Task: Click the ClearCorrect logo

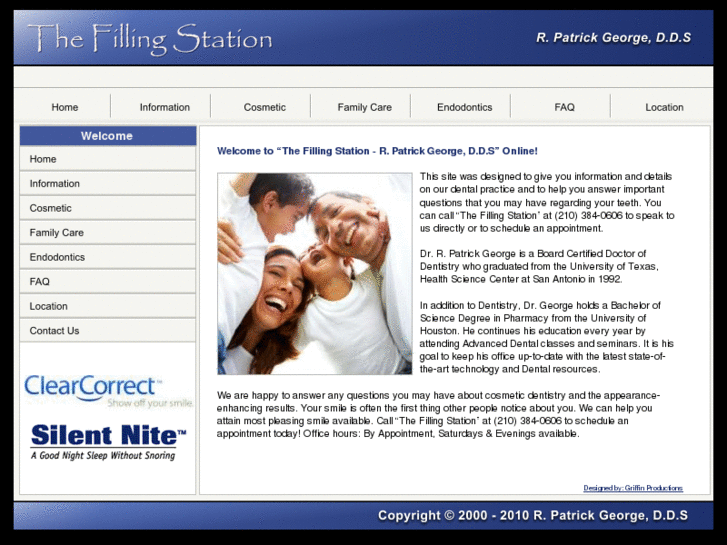Action: 108,391
